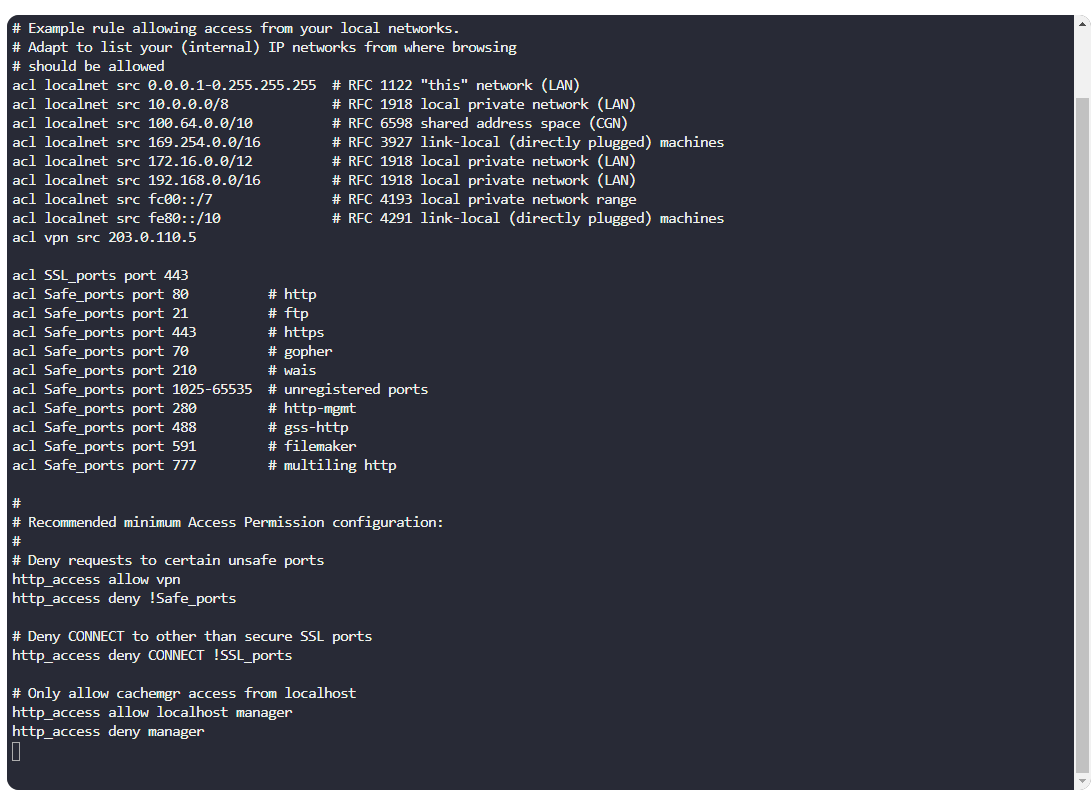Click the scrollbar up arrow
The height and width of the screenshot is (802, 1091).
point(1083,23)
